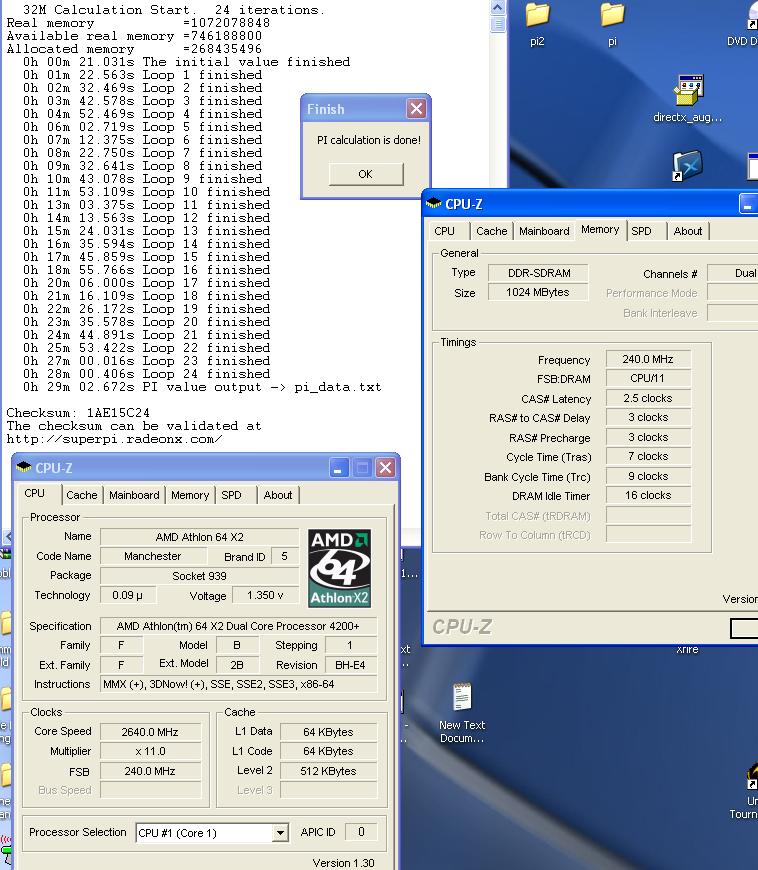758x870 pixels.
Task: Click 'Version 1.30' text in CPU-Z
Action: pos(343,863)
